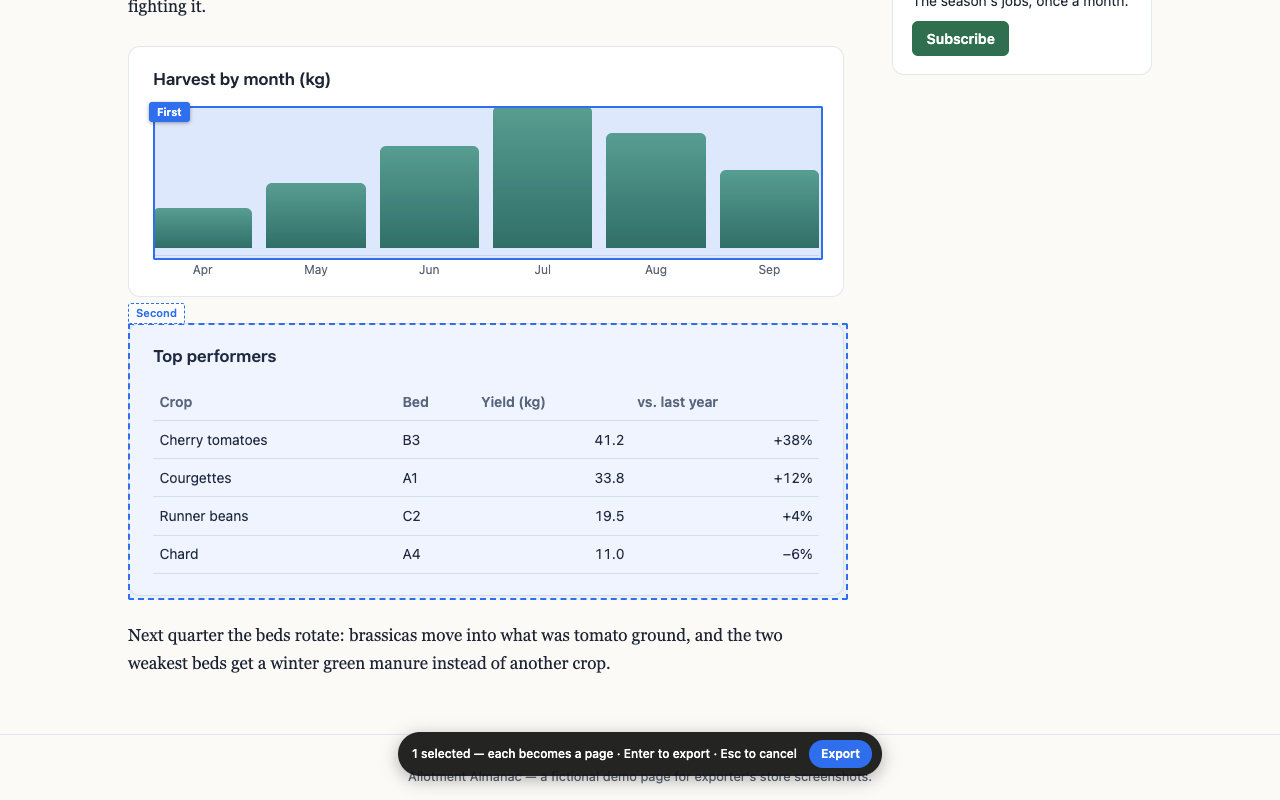1280x800 pixels.
Task: Select the Second dashed badge label
Action: tap(156, 313)
